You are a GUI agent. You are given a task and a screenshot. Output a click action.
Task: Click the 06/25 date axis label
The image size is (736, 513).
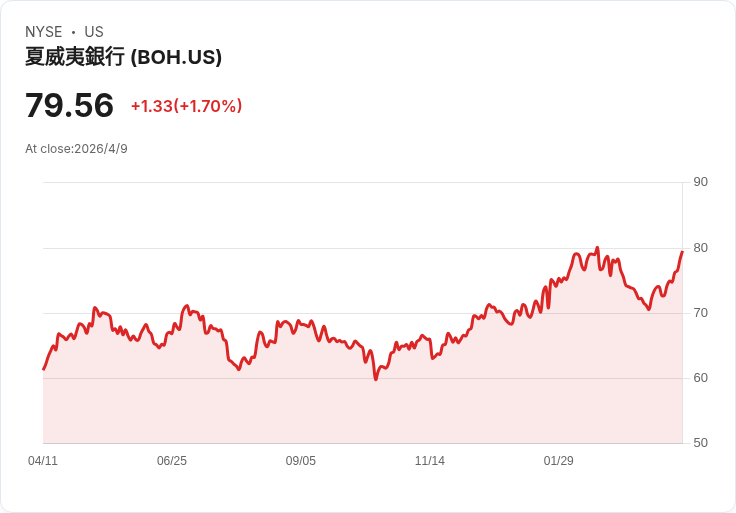[172, 460]
